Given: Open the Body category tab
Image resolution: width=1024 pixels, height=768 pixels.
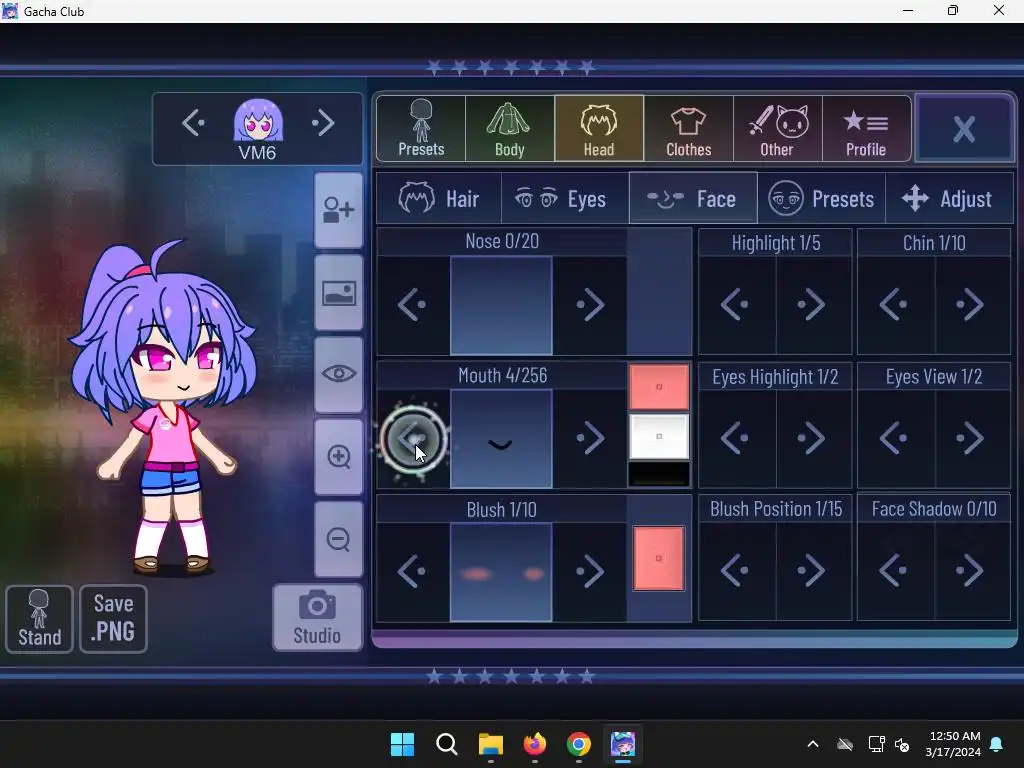Looking at the screenshot, I should pos(510,129).
